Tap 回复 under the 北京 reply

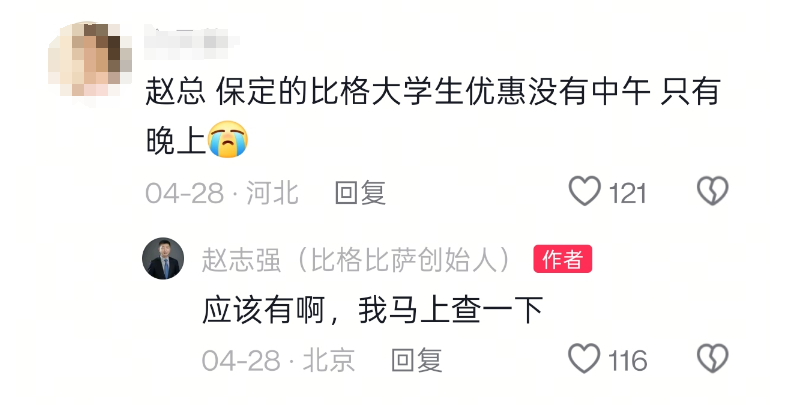[417, 361]
